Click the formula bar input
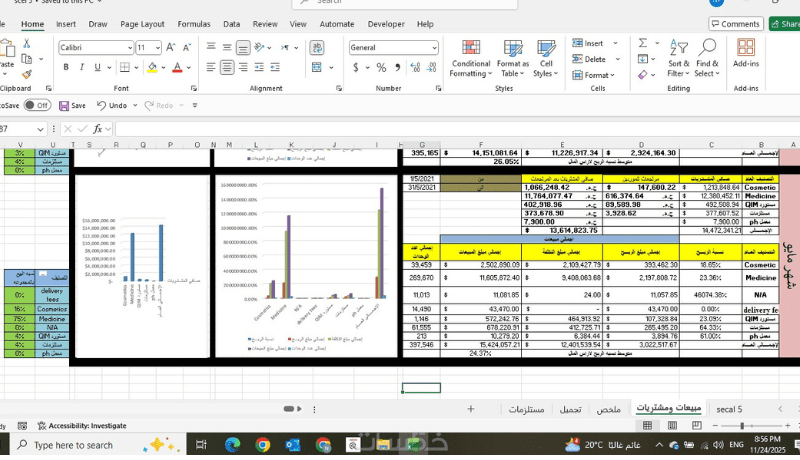Screen dimensions: 800x460 (457, 129)
